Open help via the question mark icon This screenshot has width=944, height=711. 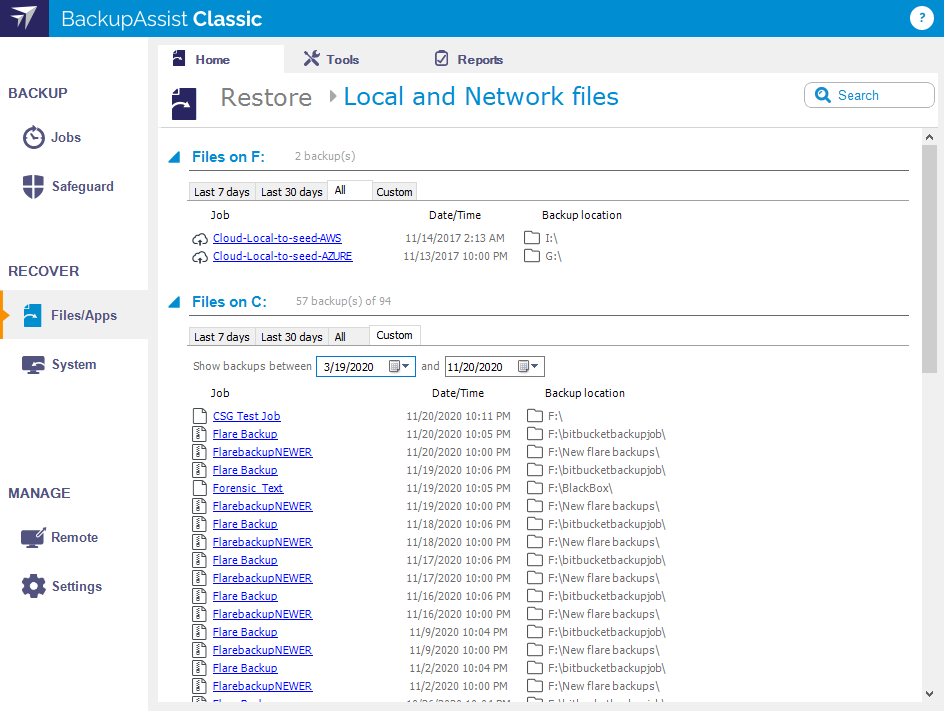pyautogui.click(x=921, y=18)
